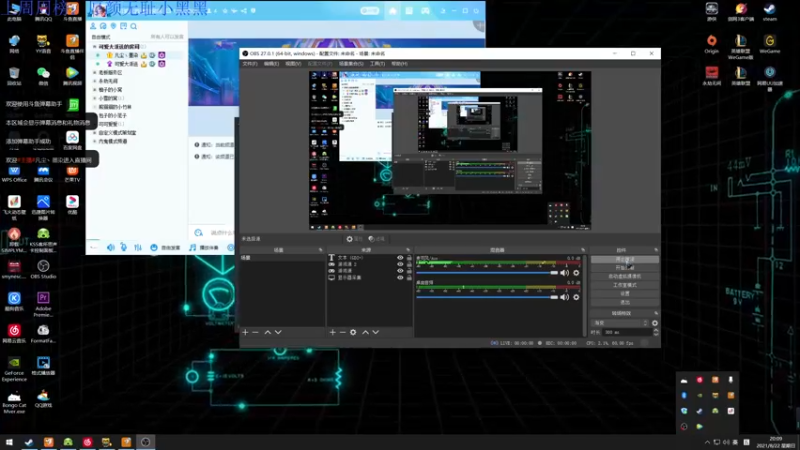Viewport: 800px width, 450px height.
Task: Open FormatFactory desktop shortcut
Action: 43,334
